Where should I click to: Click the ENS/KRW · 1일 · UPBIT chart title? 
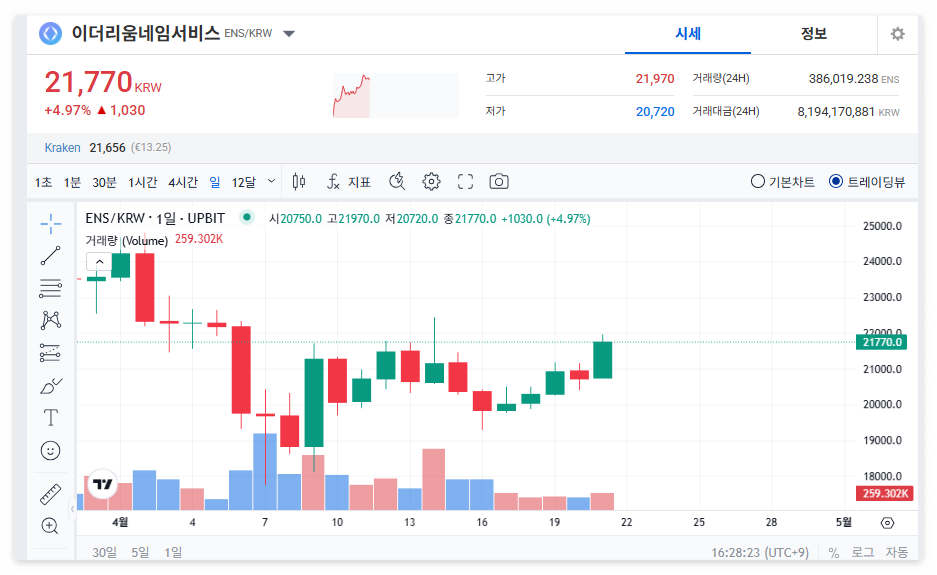point(155,218)
